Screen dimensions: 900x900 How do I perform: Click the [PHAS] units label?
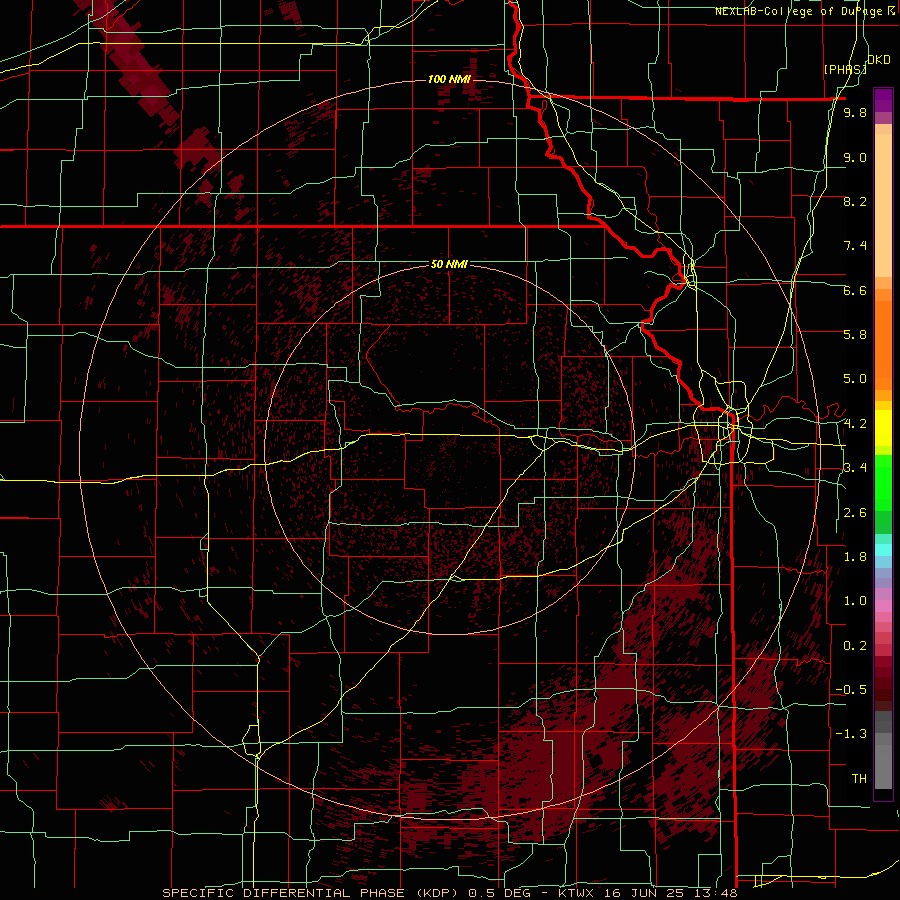845,69
